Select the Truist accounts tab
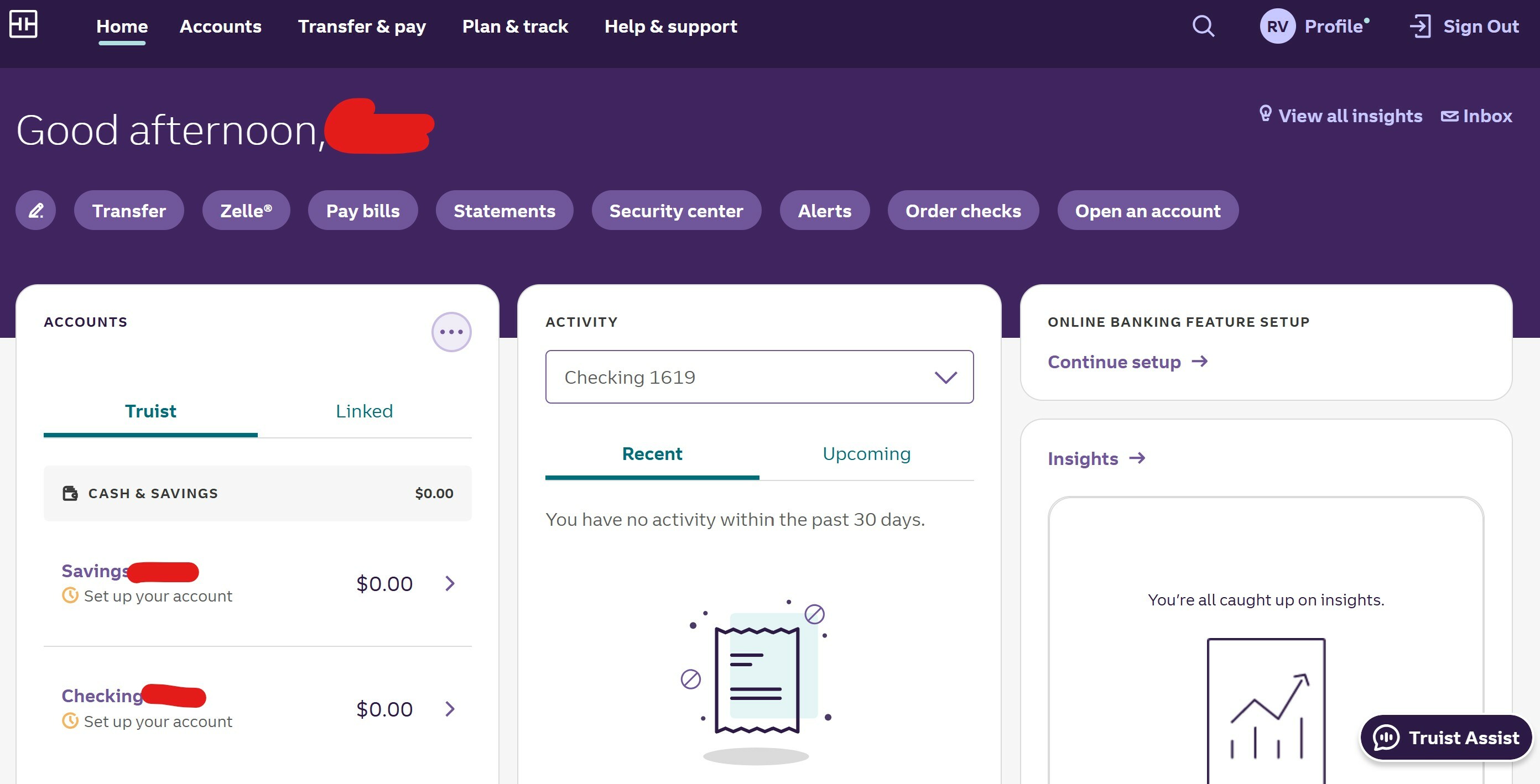The image size is (1540, 784). point(150,412)
